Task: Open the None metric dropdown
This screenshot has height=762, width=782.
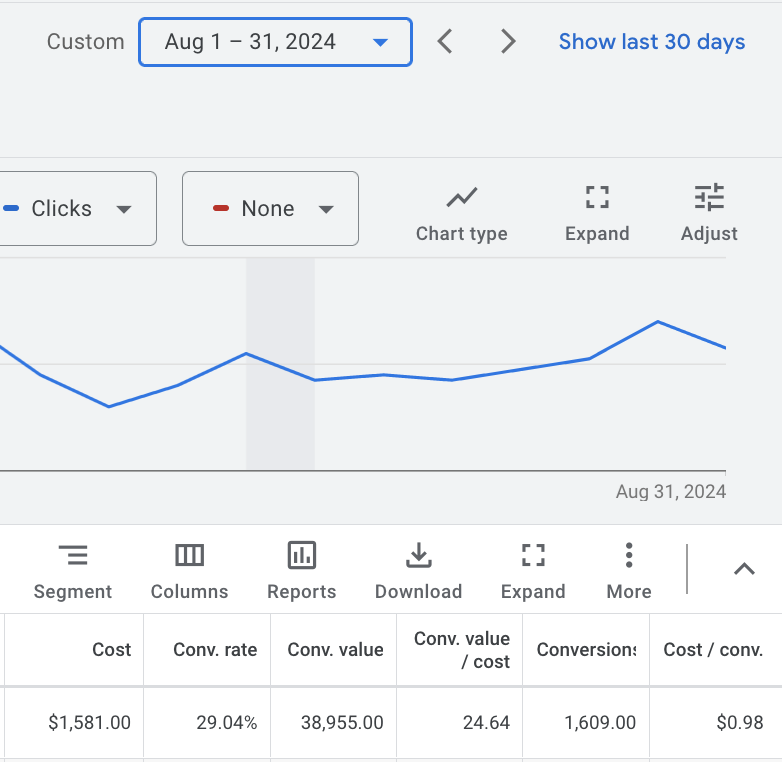Action: click(x=270, y=209)
